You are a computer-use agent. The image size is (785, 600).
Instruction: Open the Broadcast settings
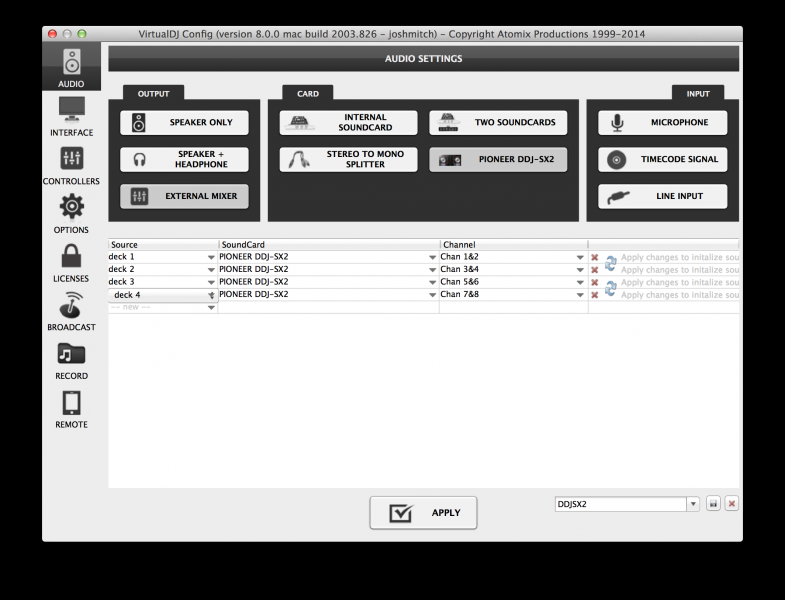(x=71, y=311)
